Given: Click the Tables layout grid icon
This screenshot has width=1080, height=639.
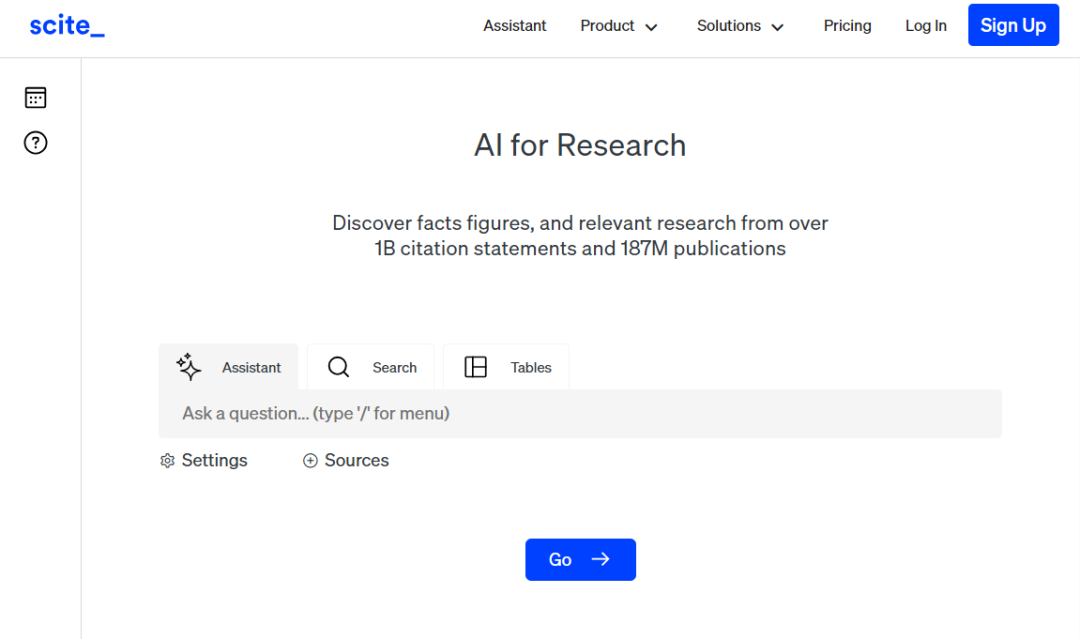Looking at the screenshot, I should [x=476, y=367].
